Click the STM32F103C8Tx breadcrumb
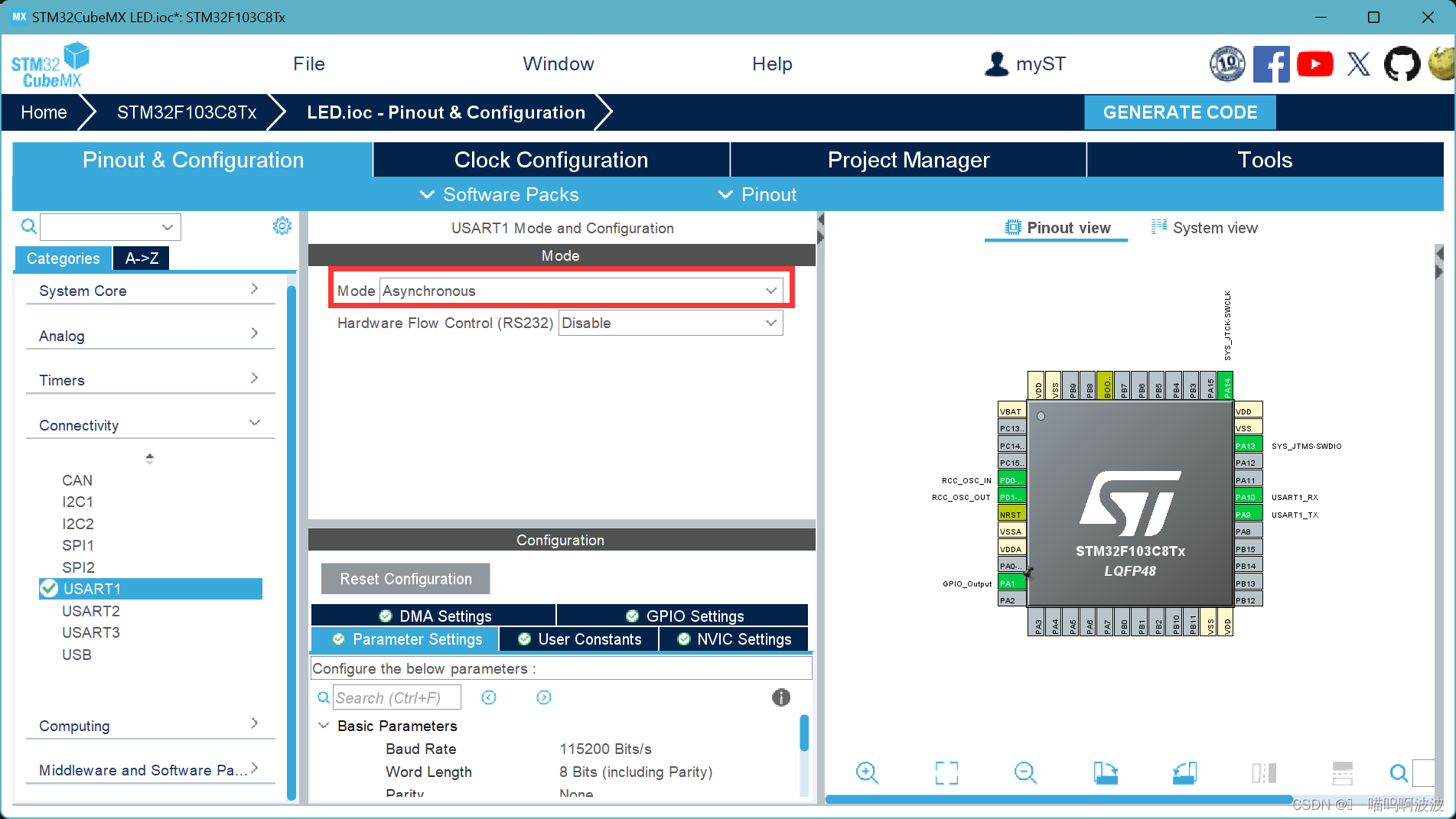This screenshot has height=819, width=1456. tap(187, 112)
